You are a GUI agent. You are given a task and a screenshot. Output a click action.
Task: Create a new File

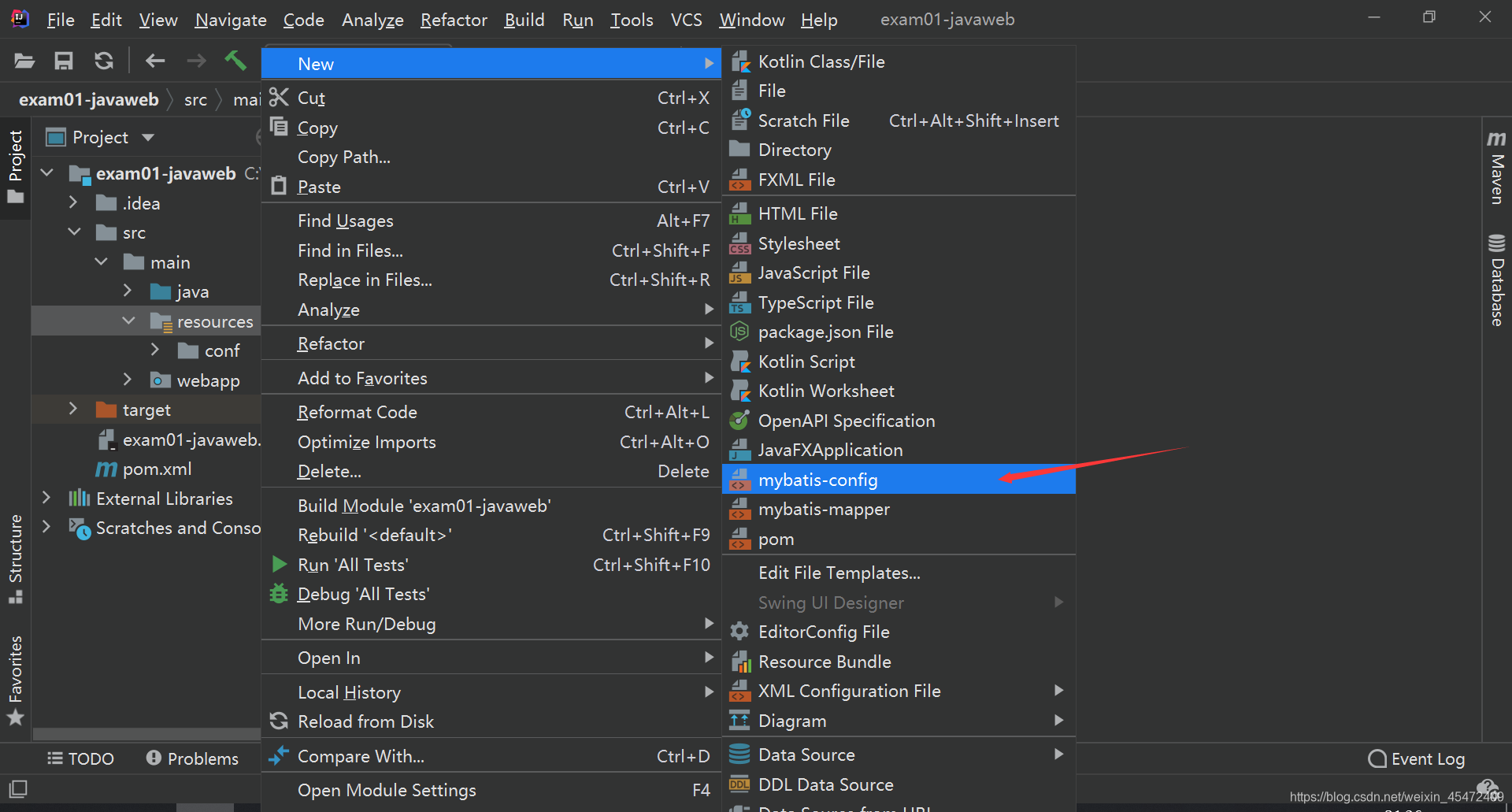click(x=899, y=91)
